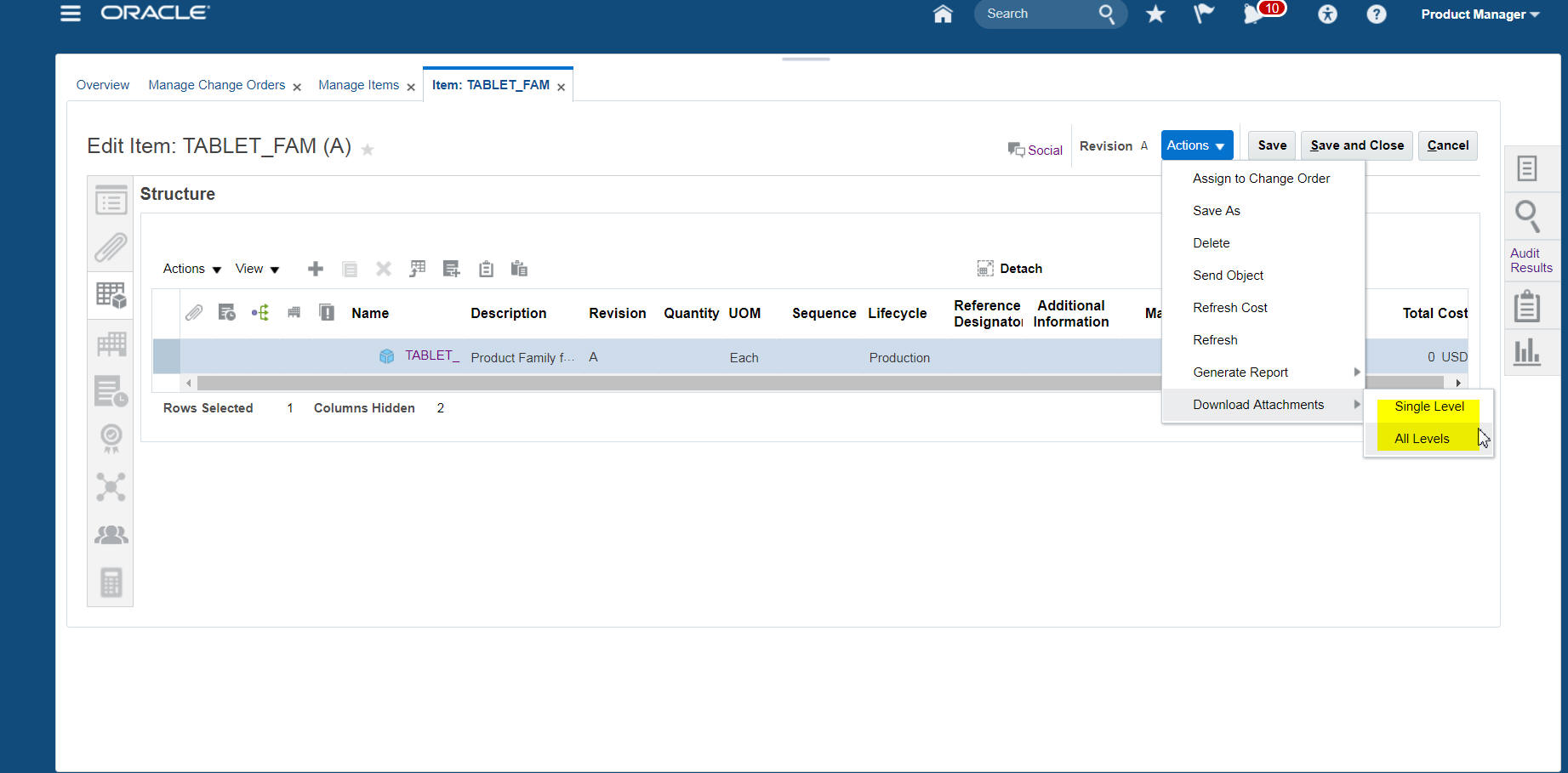Viewport: 1568px width, 773px height.
Task: Open accessibility settings icon
Action: [1327, 14]
